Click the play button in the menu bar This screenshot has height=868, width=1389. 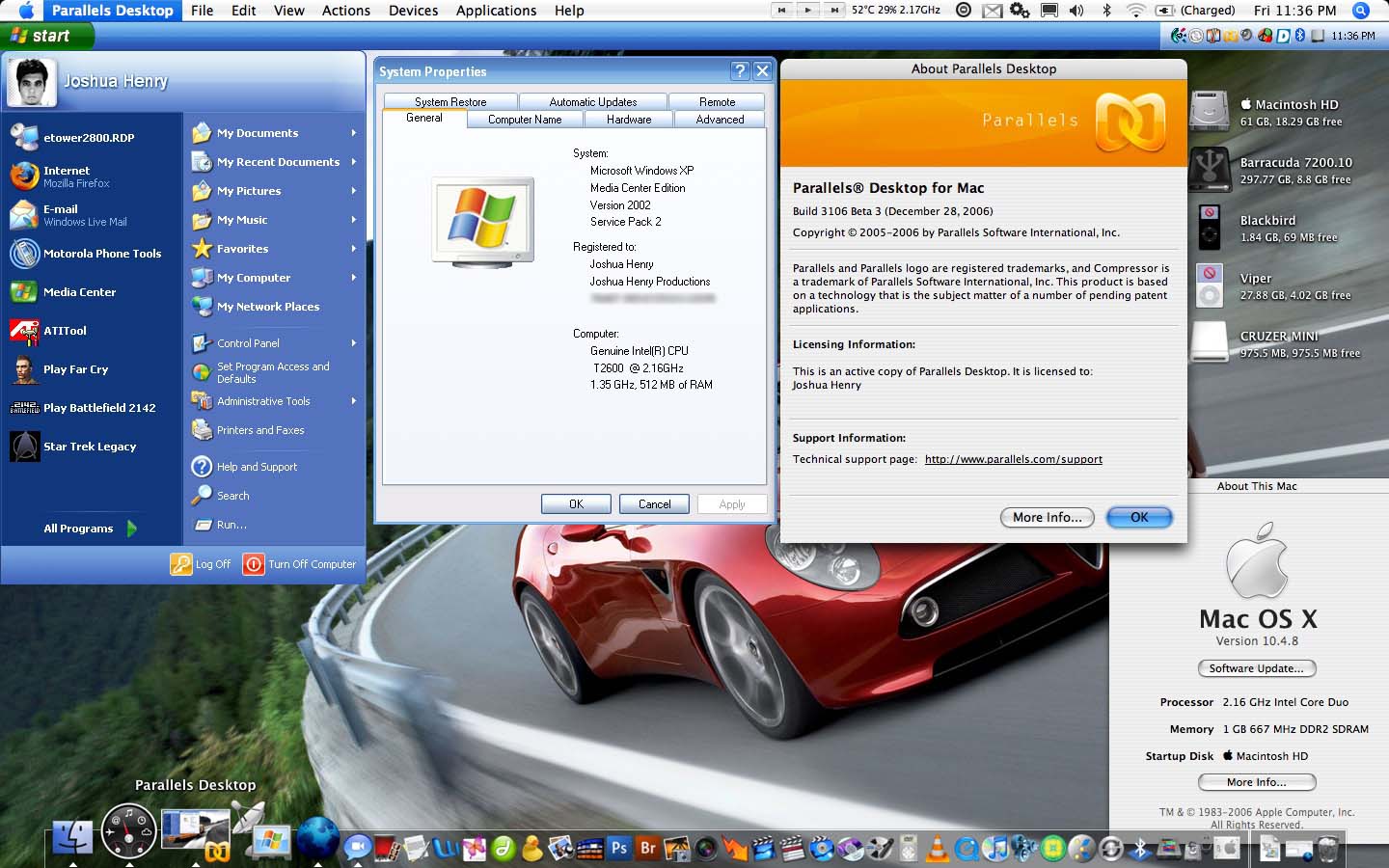pos(808,10)
